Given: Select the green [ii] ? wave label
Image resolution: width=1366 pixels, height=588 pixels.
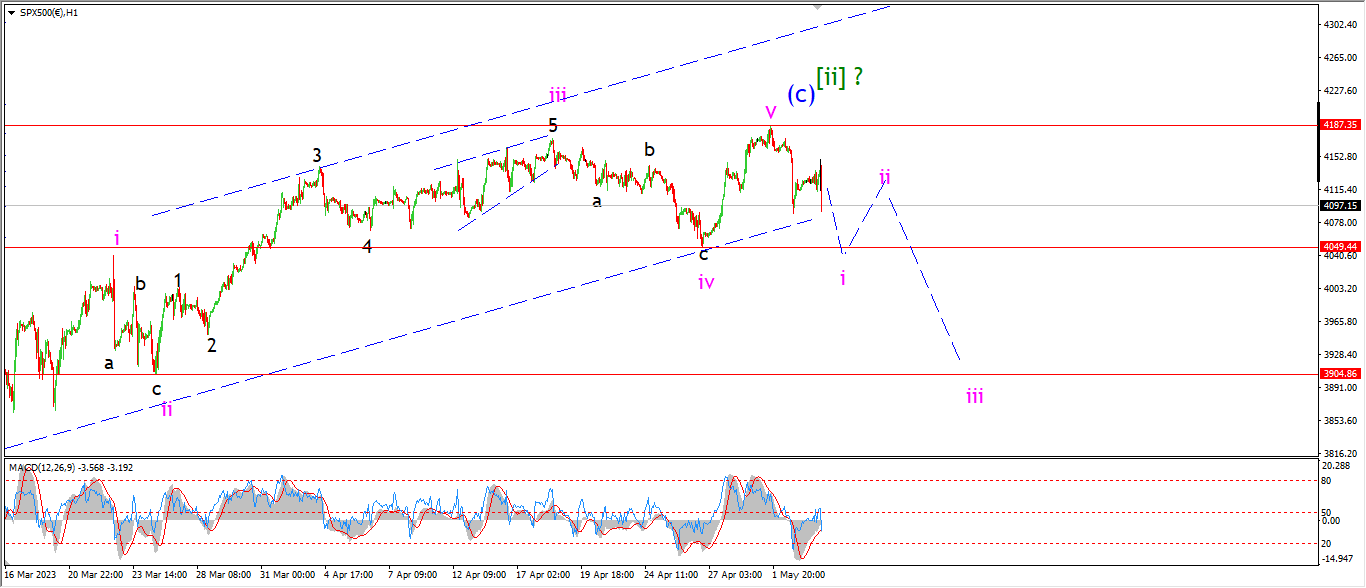Looking at the screenshot, I should point(840,77).
